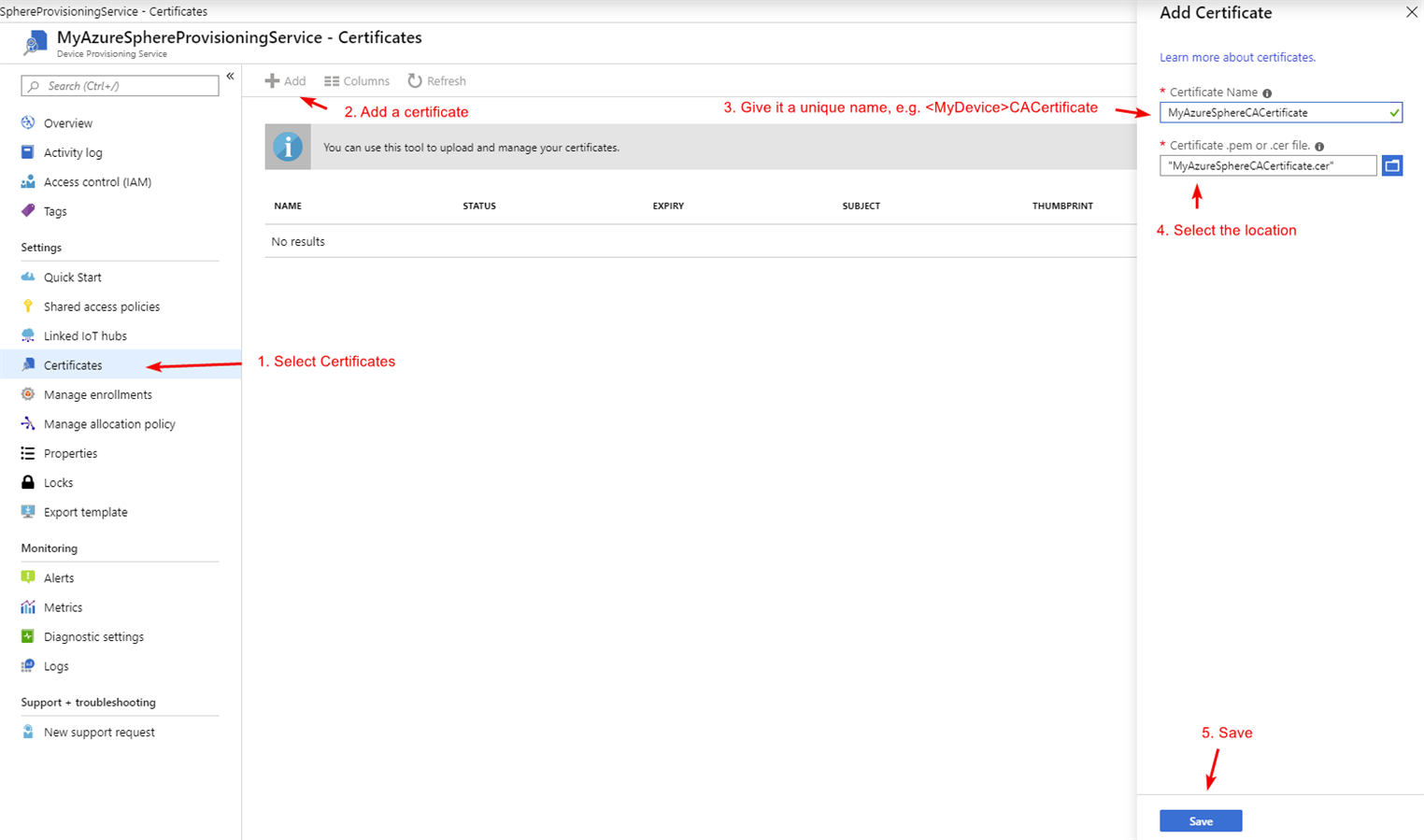Open Overview in the sidebar
The height and width of the screenshot is (840, 1424).
pyautogui.click(x=68, y=123)
